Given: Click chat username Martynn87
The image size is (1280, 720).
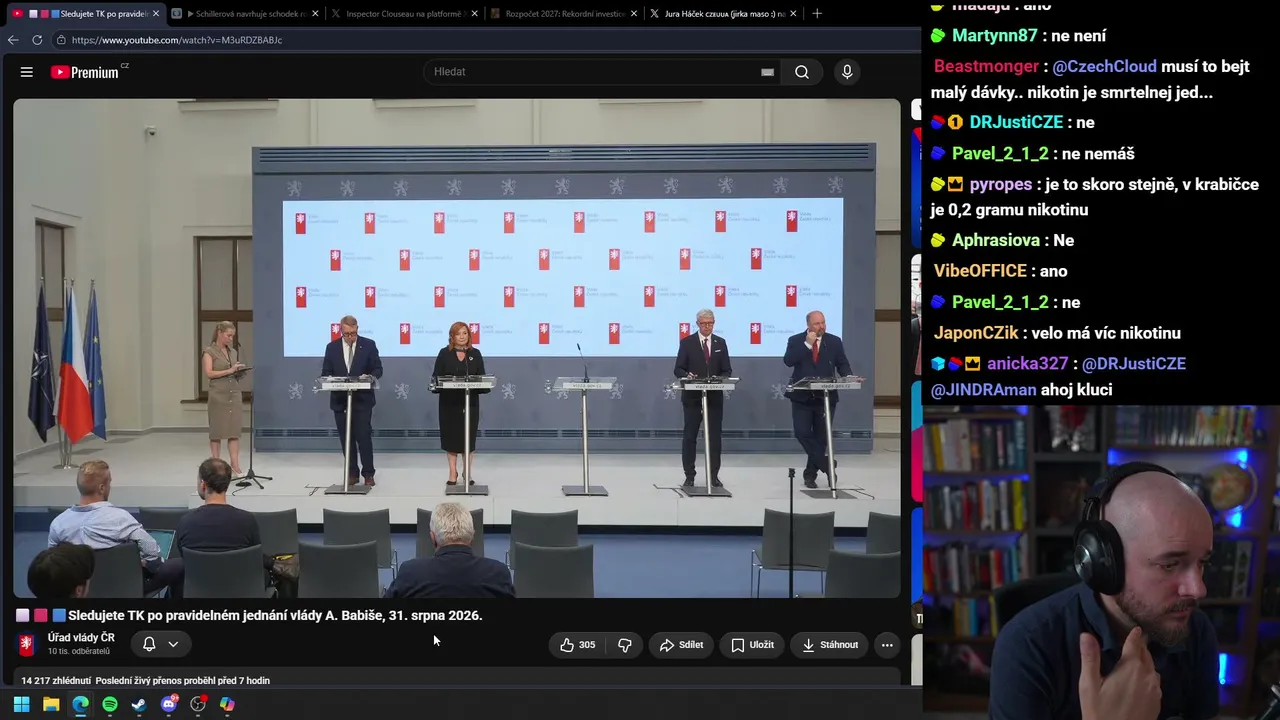Looking at the screenshot, I should [x=995, y=36].
